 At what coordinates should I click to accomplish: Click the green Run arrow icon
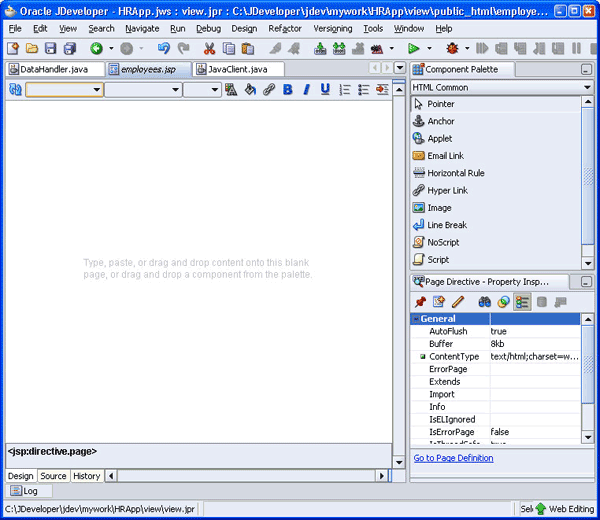(413, 48)
